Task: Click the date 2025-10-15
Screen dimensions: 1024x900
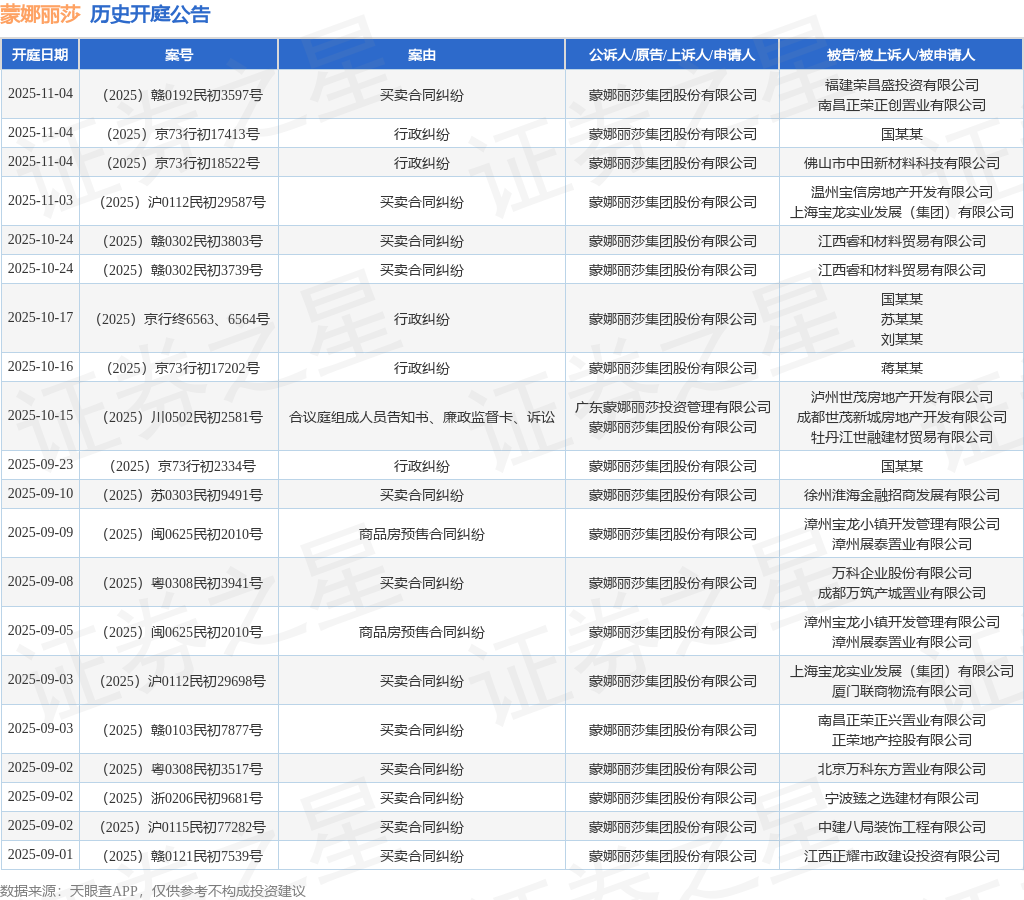Action: 40,415
